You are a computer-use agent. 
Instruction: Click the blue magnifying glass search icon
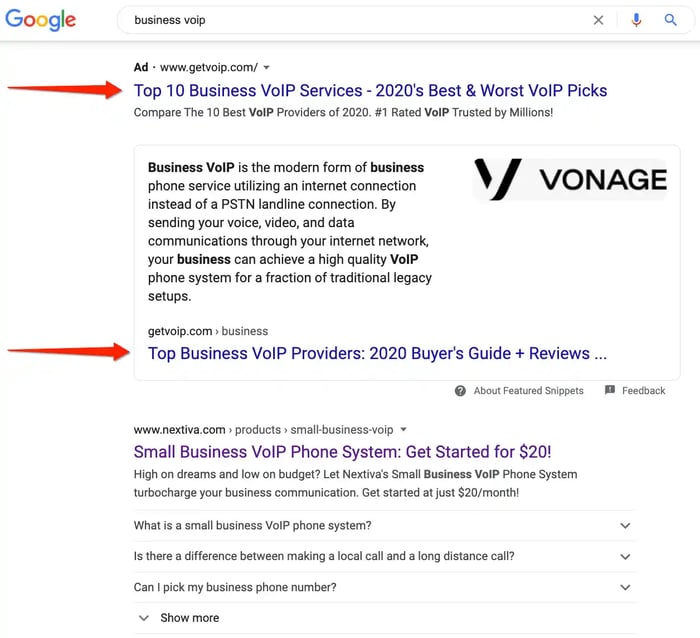(x=671, y=20)
